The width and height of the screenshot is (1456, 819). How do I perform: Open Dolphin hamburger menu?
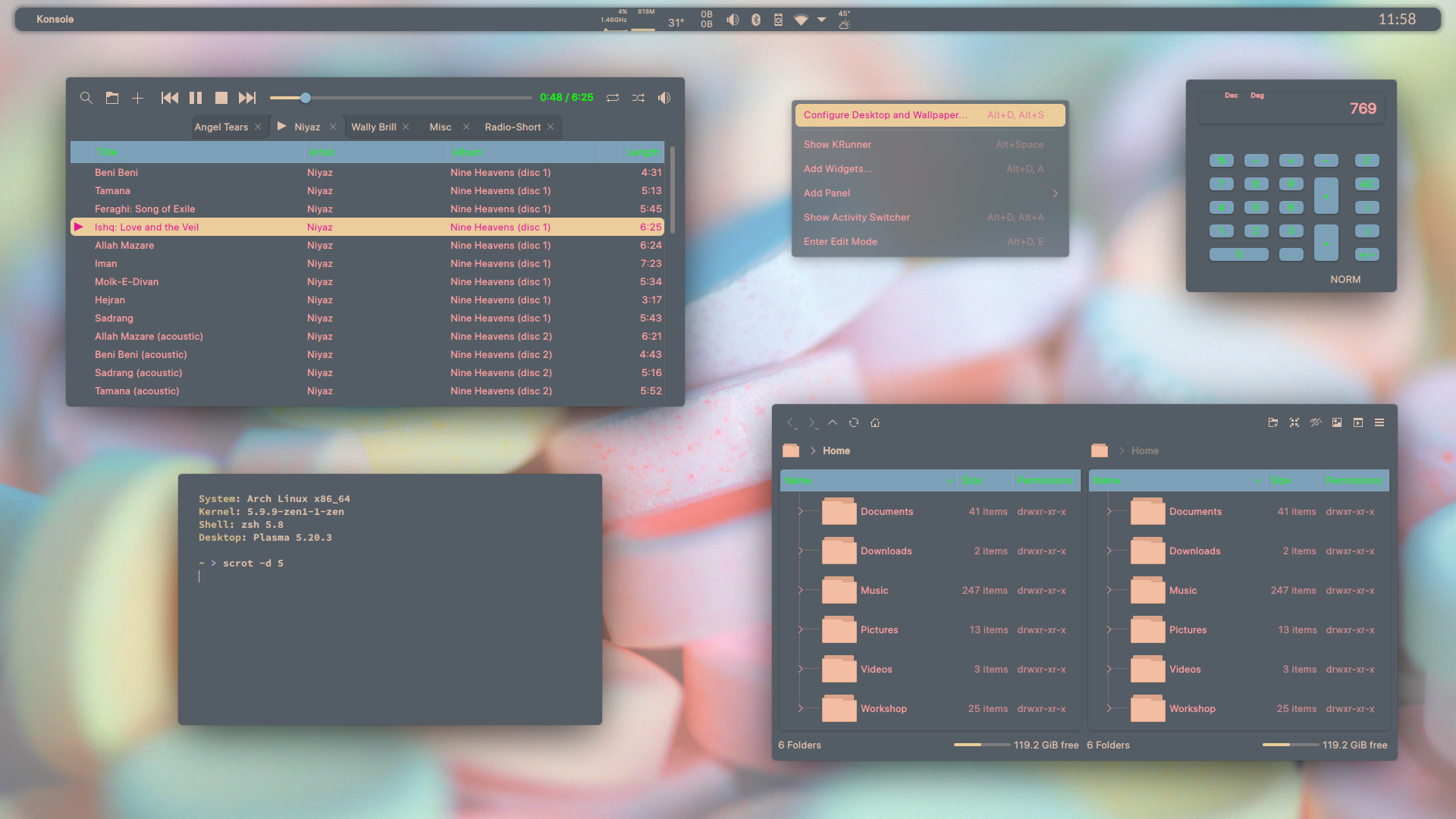(1379, 422)
